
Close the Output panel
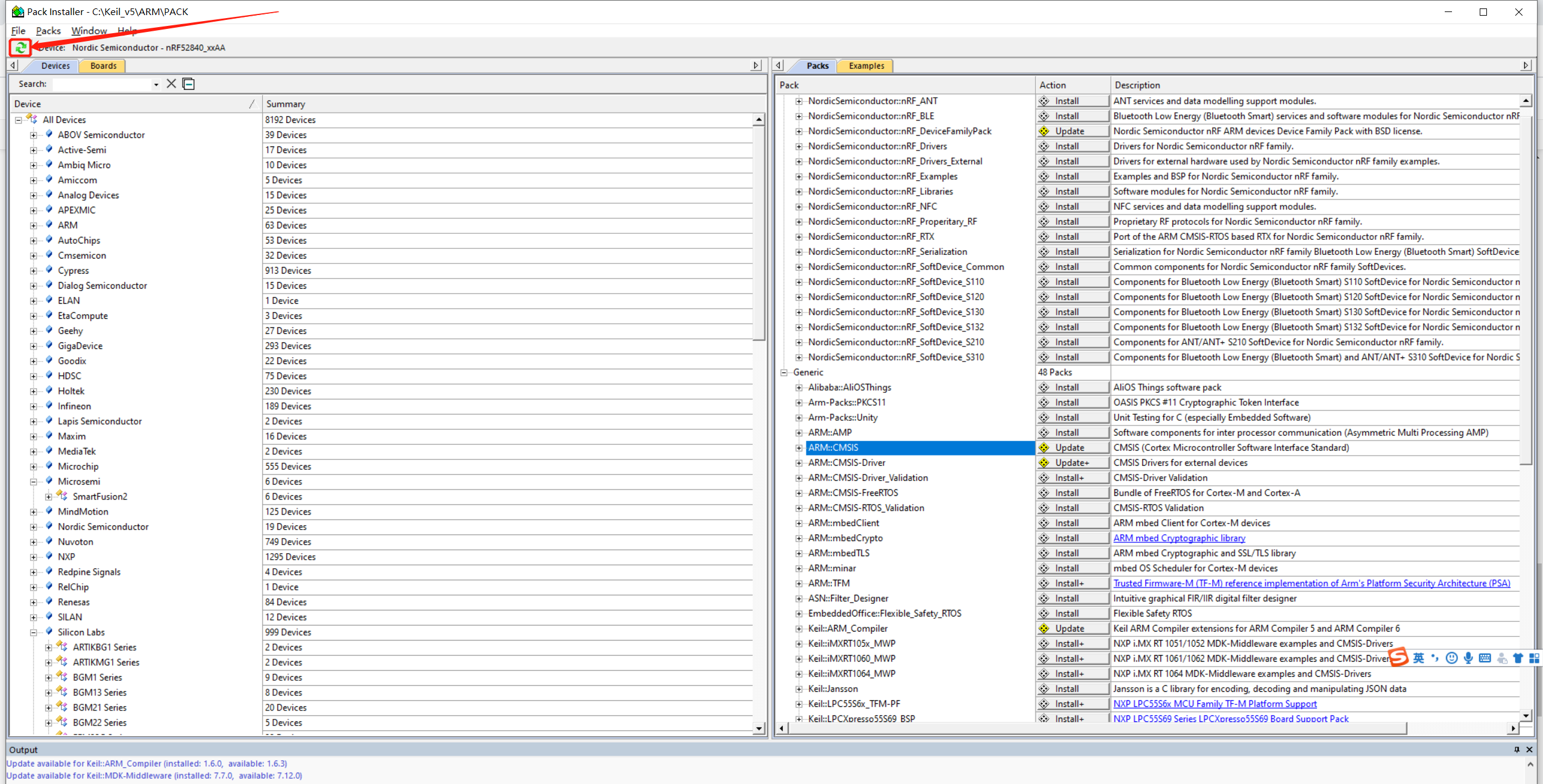(1529, 750)
